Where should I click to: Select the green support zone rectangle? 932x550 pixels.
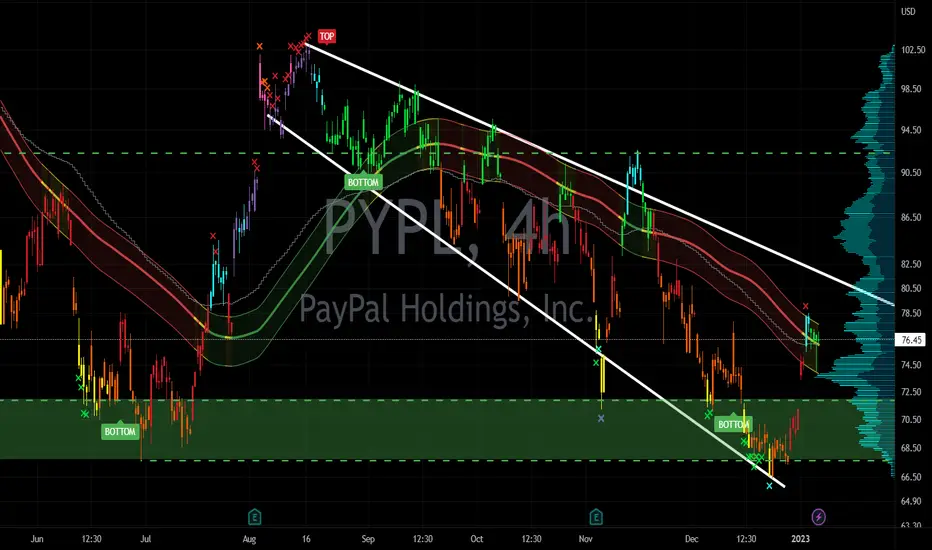[x=446, y=429]
